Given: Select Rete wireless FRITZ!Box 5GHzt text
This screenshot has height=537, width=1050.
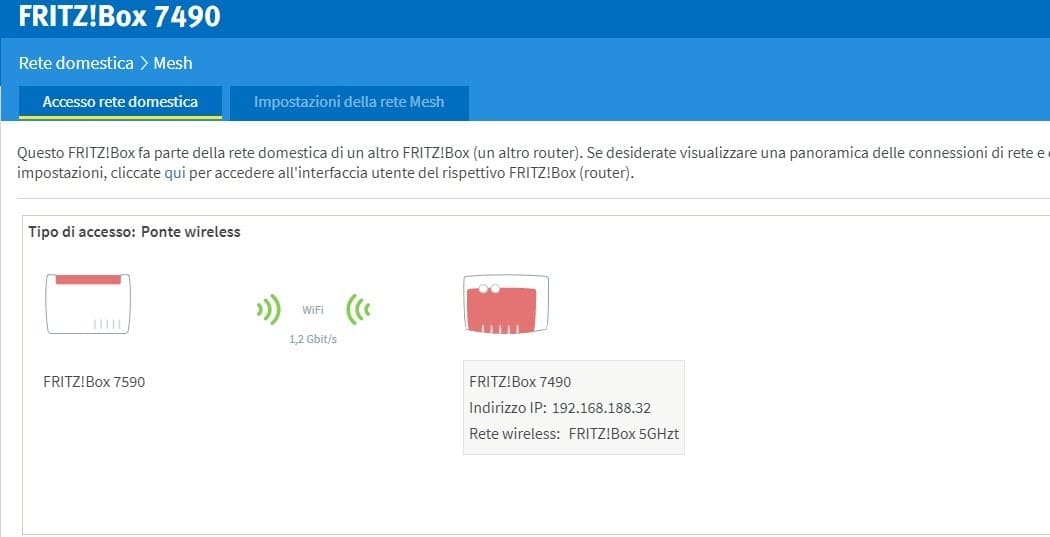Looking at the screenshot, I should point(574,434).
